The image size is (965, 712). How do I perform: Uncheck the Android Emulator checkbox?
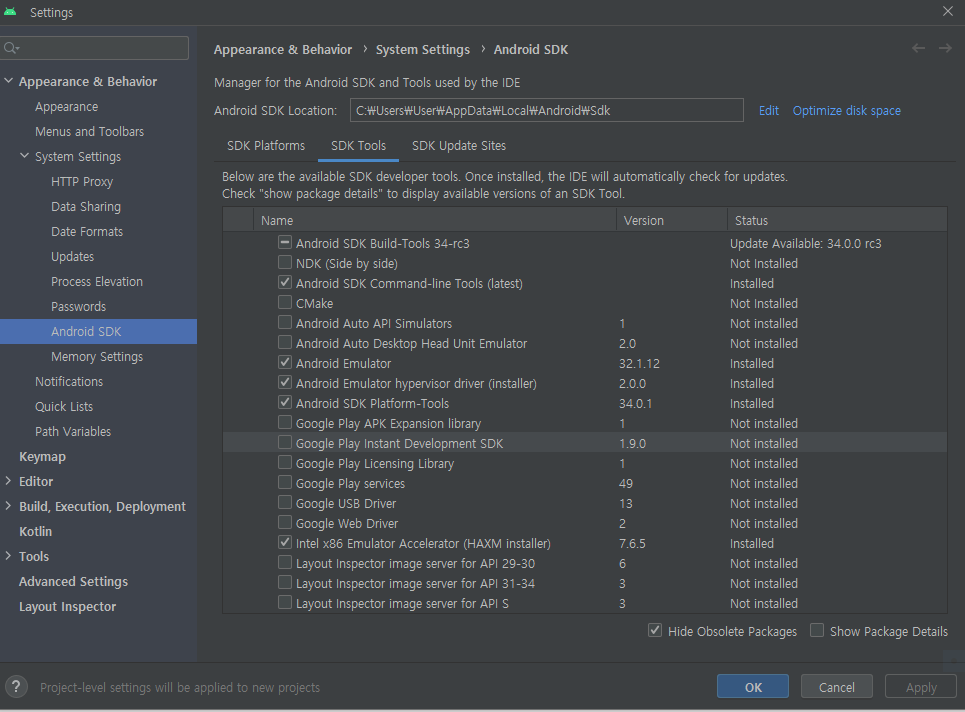pos(284,362)
